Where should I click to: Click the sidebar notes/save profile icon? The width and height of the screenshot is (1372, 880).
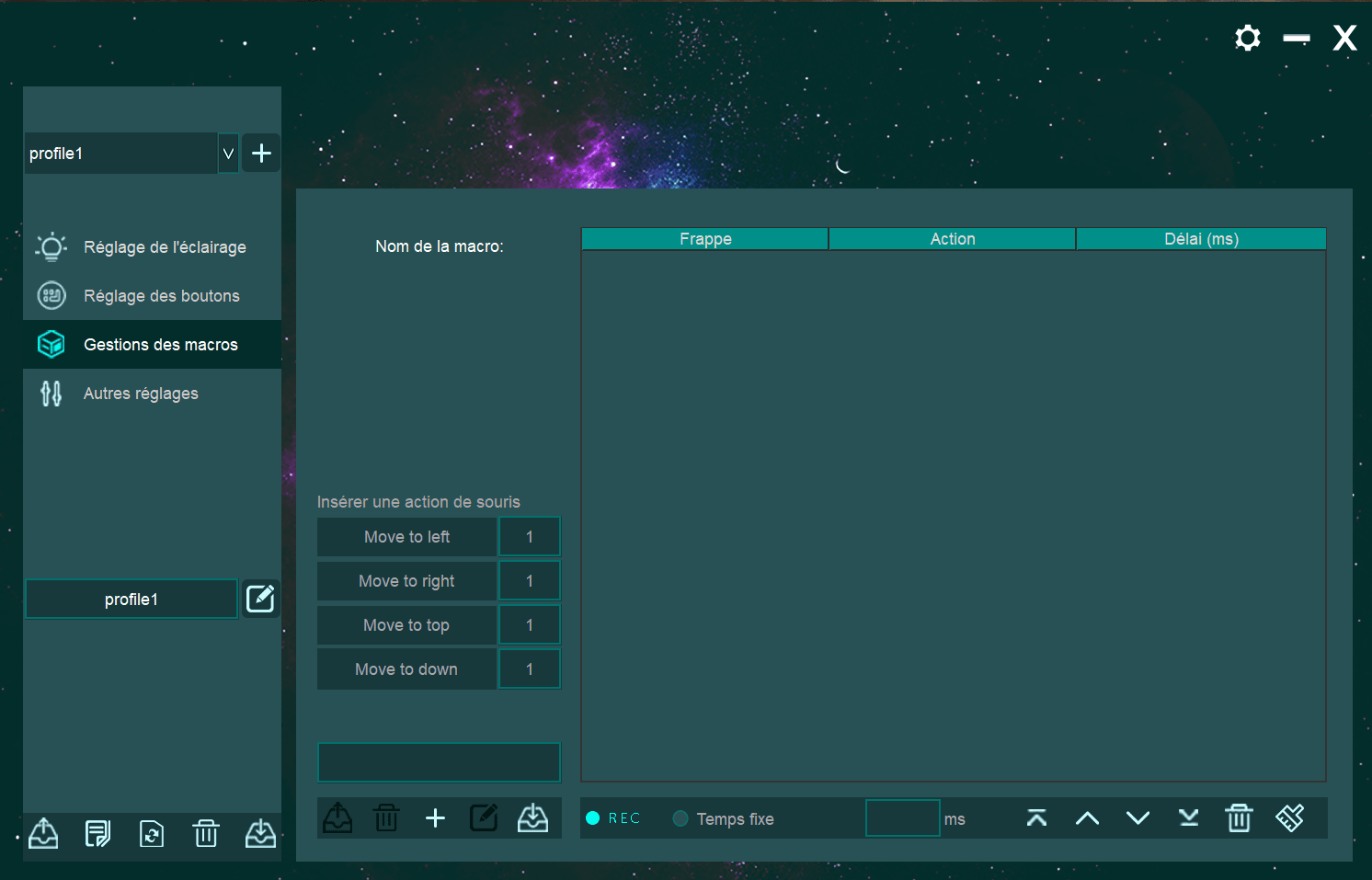pyautogui.click(x=97, y=834)
